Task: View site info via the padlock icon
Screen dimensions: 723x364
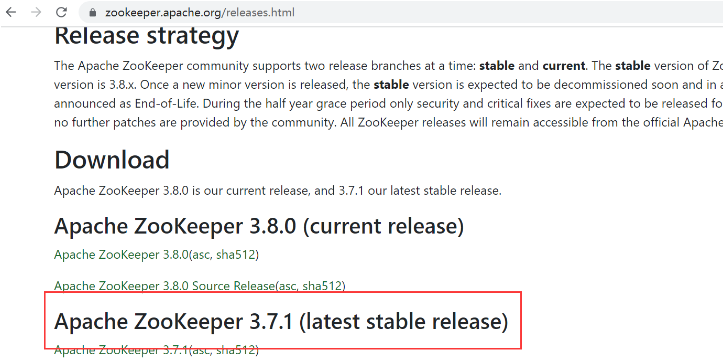Action: click(92, 12)
